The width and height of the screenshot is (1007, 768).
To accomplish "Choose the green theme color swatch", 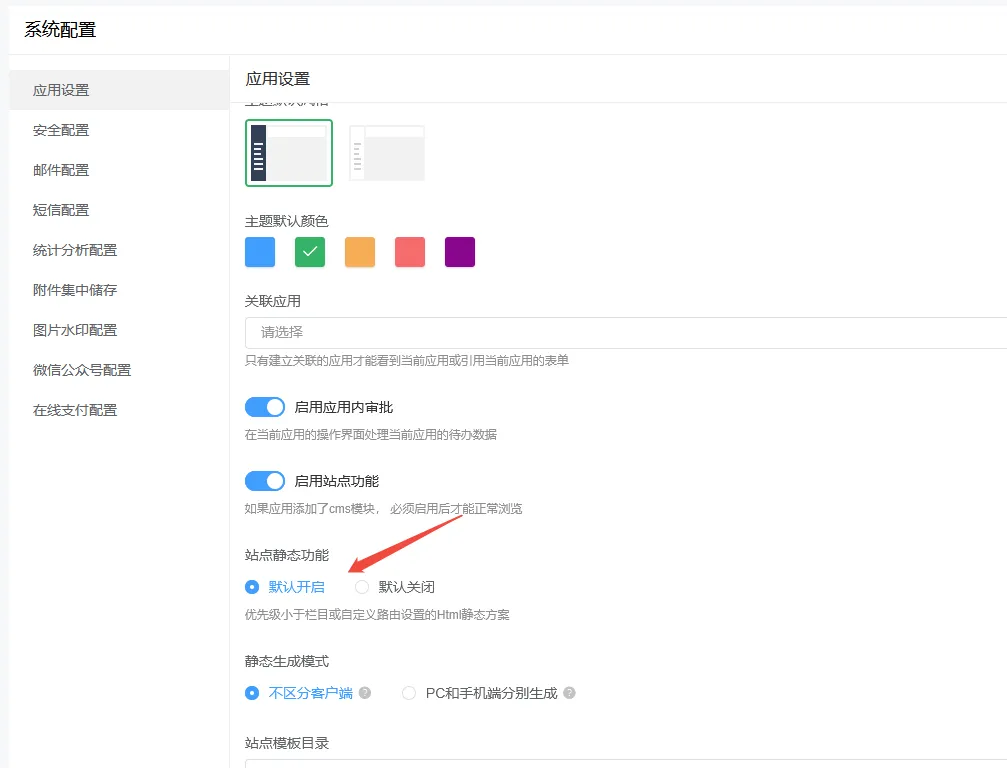I will (x=310, y=252).
